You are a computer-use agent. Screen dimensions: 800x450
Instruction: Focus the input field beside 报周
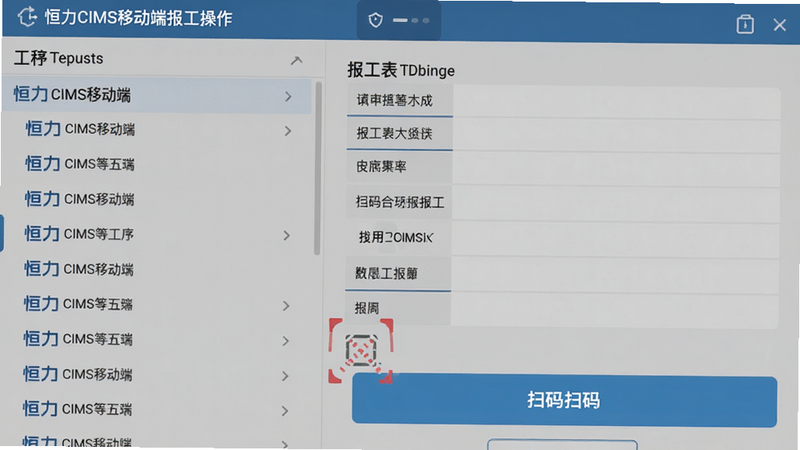[614, 310]
